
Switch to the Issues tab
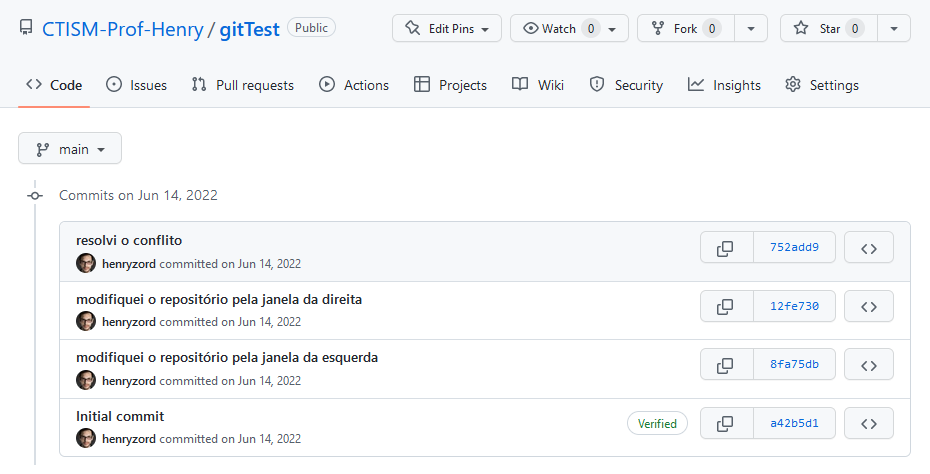137,85
